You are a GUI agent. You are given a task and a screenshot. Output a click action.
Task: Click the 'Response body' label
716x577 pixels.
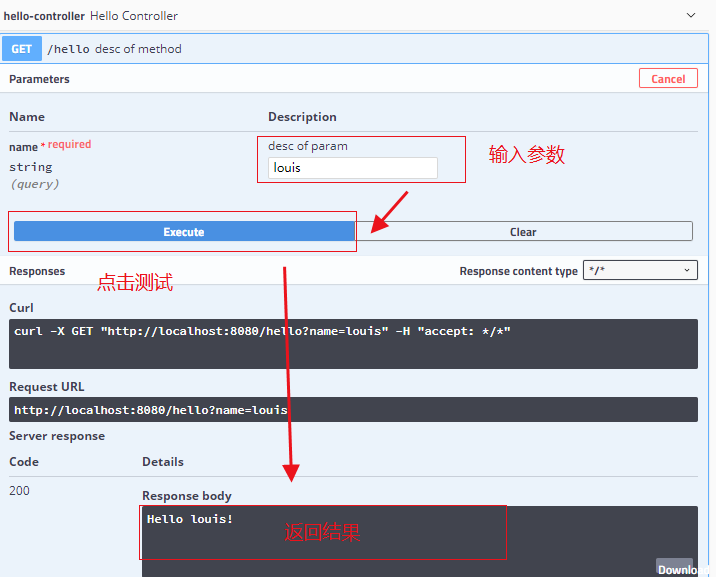pos(187,496)
